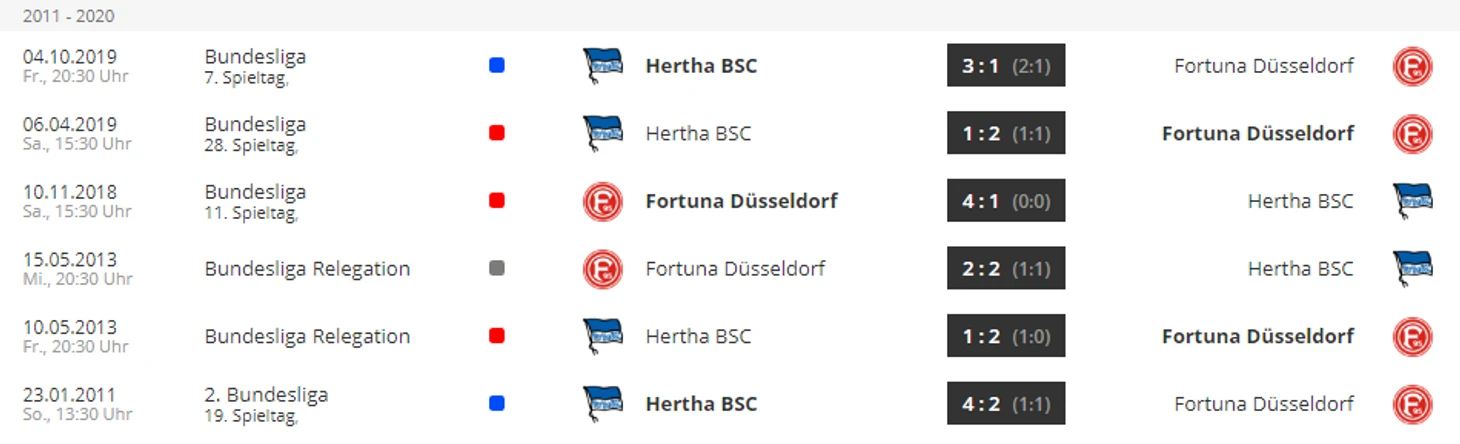Click gray draw indicator for 15.05.2013 match
The image size is (1460, 444).
point(497,268)
